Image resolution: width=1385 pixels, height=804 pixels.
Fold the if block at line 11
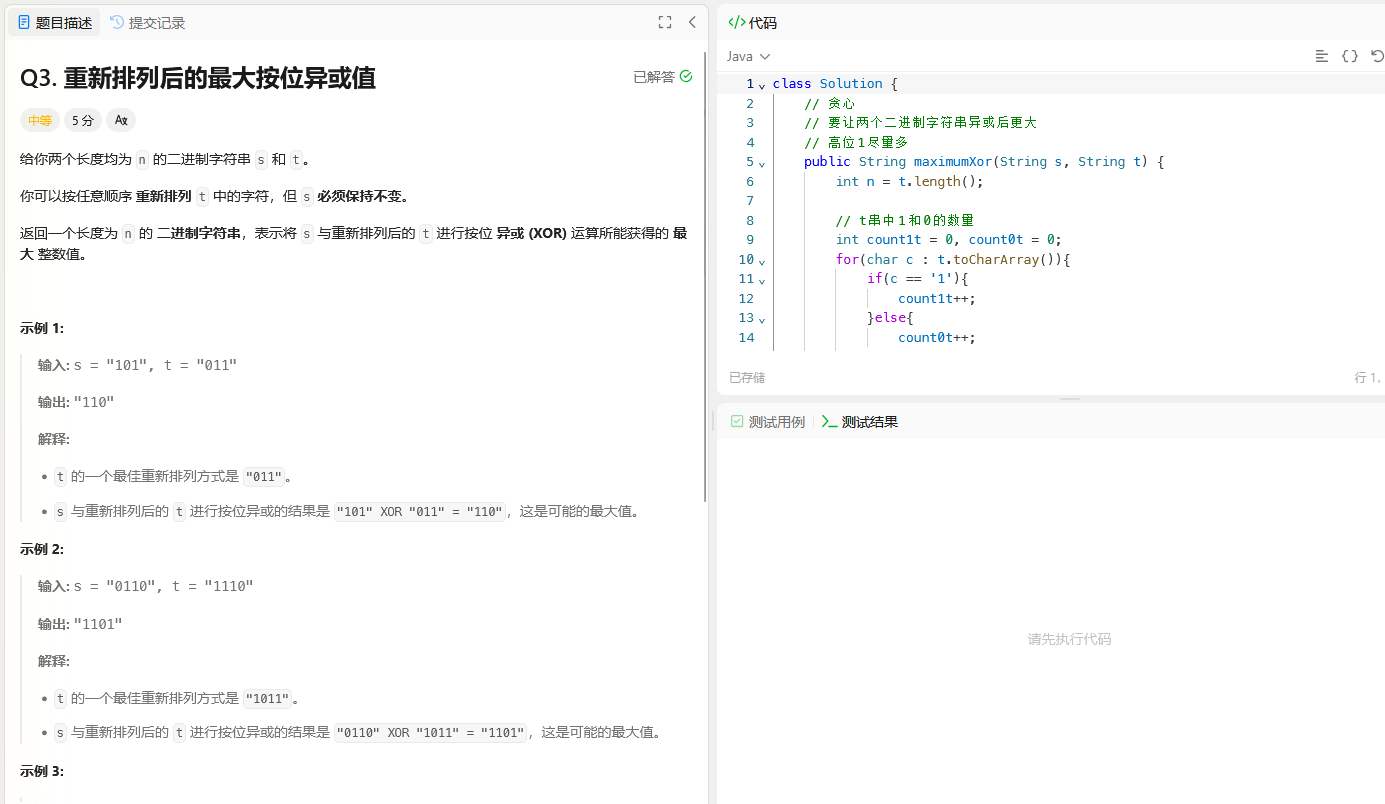(x=762, y=280)
